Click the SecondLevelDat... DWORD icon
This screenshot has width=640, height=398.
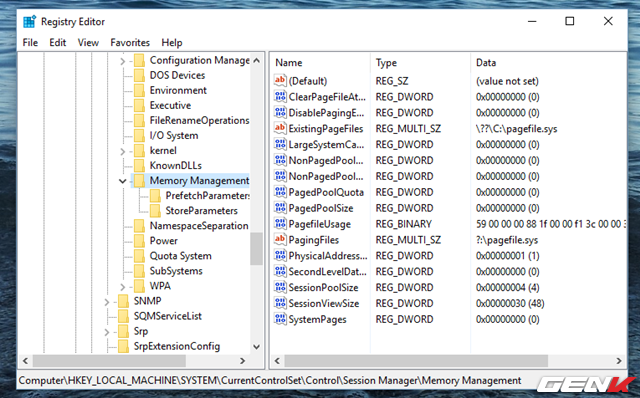280,271
